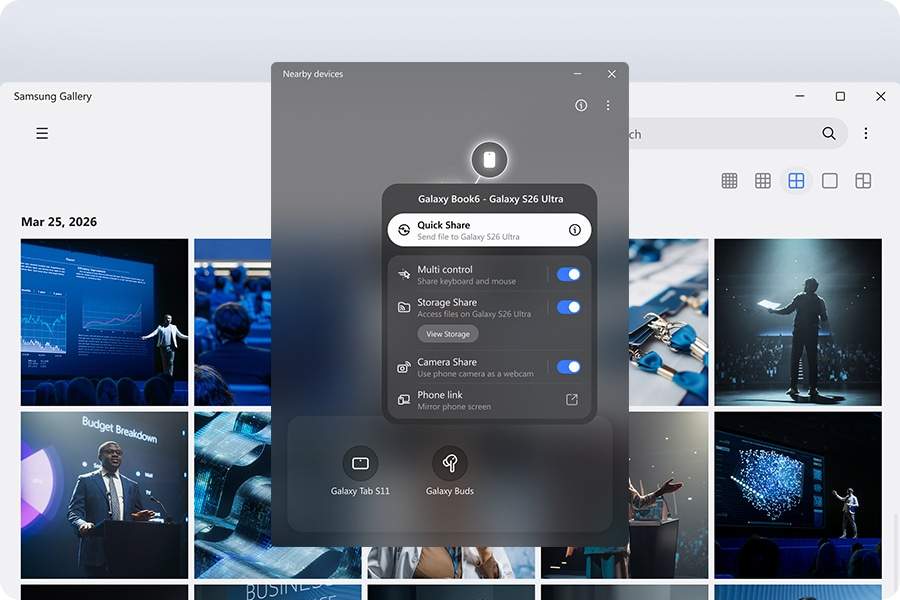
Task: Open Phone link Mirror phone screen
Action: pyautogui.click(x=489, y=400)
